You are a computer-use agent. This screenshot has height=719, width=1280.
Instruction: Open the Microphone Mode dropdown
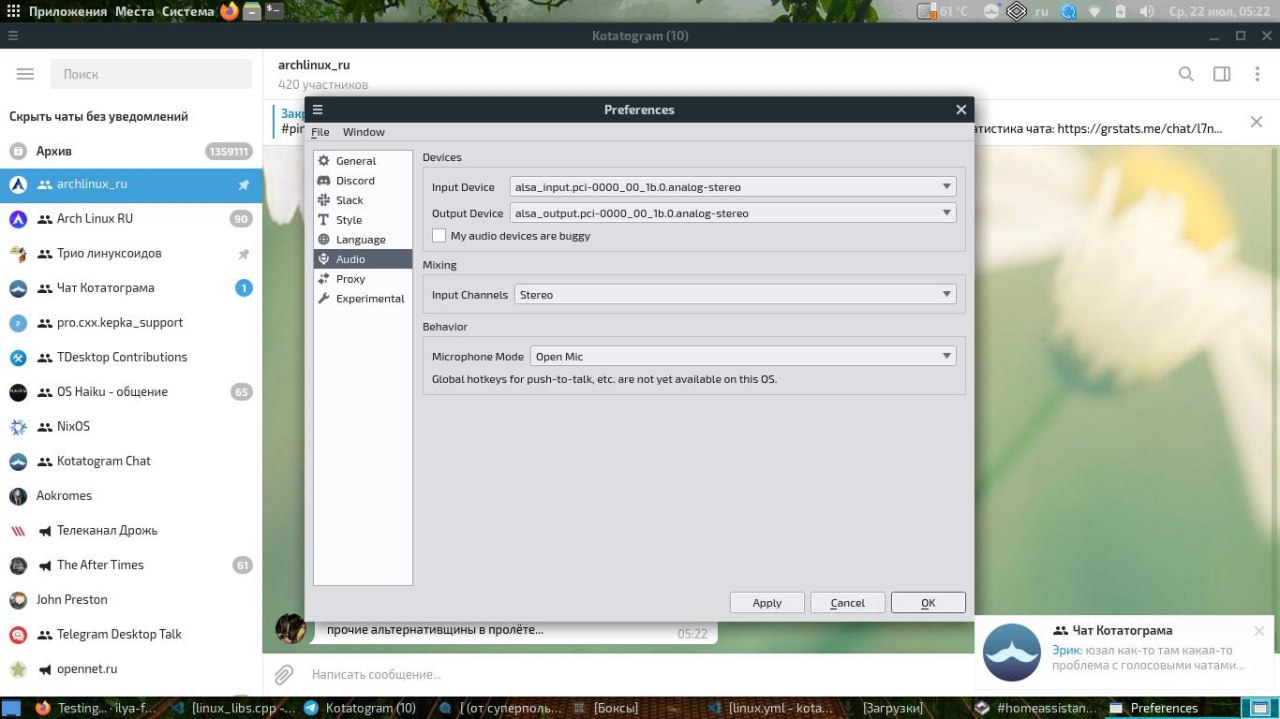click(743, 356)
